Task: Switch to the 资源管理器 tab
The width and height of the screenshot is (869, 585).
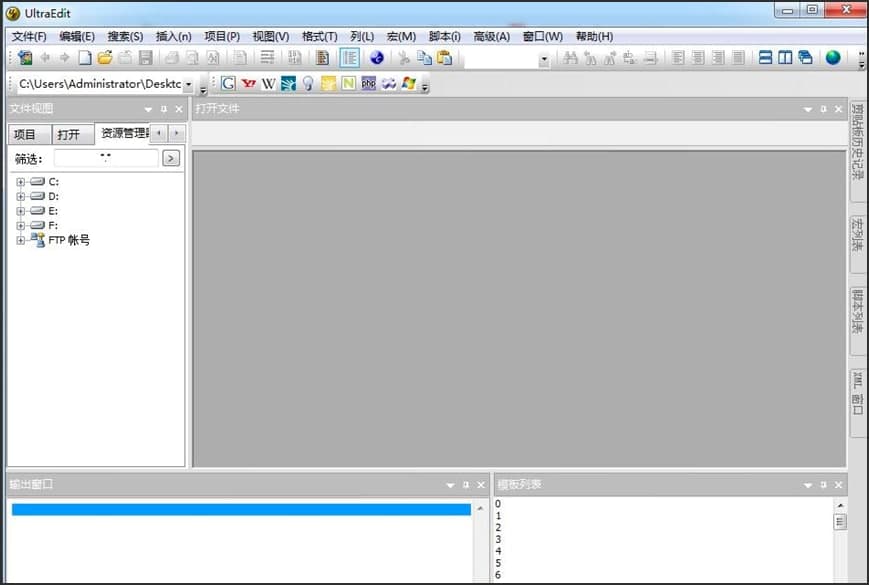Action: 122,132
